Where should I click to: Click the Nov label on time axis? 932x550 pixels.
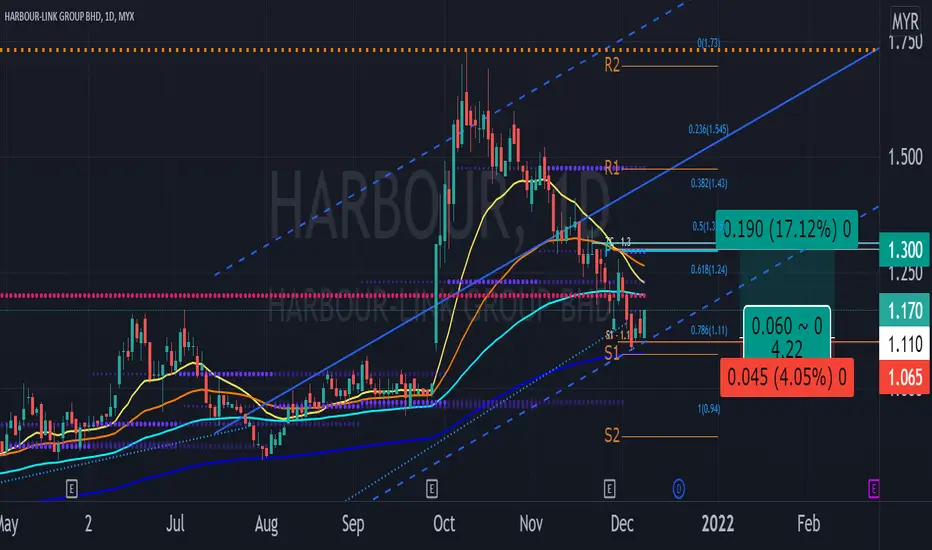531,524
